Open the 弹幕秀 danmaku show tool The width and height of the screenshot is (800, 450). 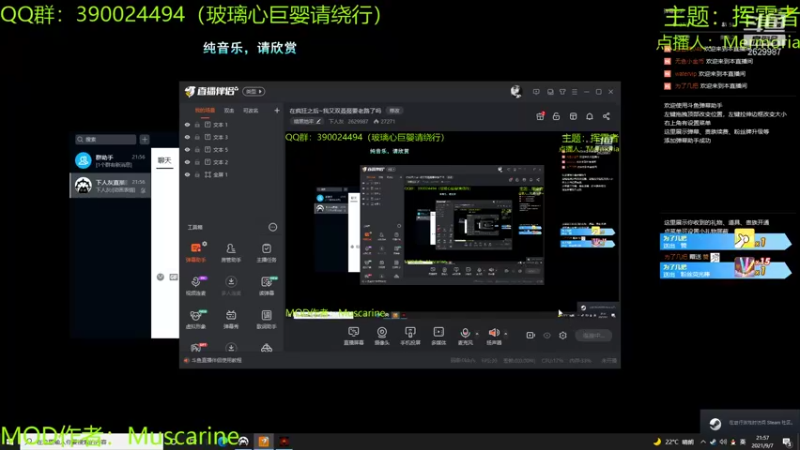pyautogui.click(x=231, y=319)
